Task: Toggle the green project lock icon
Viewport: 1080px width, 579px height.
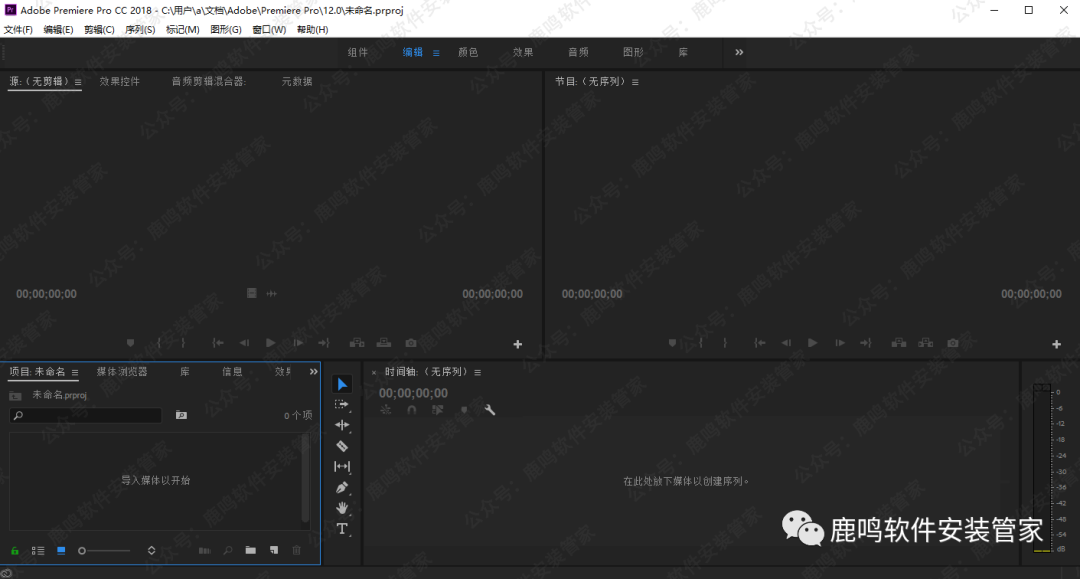Action: [x=14, y=550]
